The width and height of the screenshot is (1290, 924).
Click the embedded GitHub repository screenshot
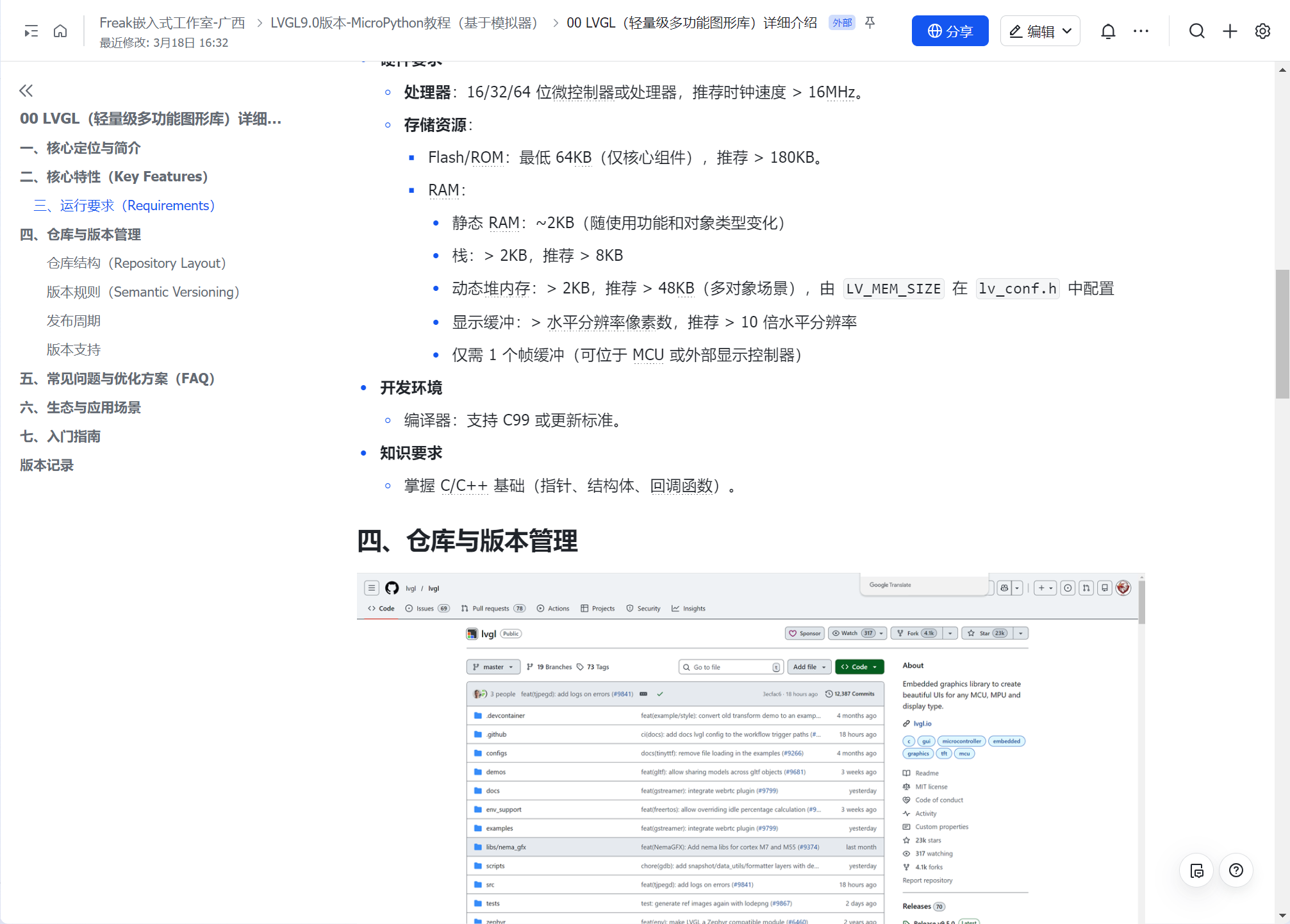pos(750,743)
